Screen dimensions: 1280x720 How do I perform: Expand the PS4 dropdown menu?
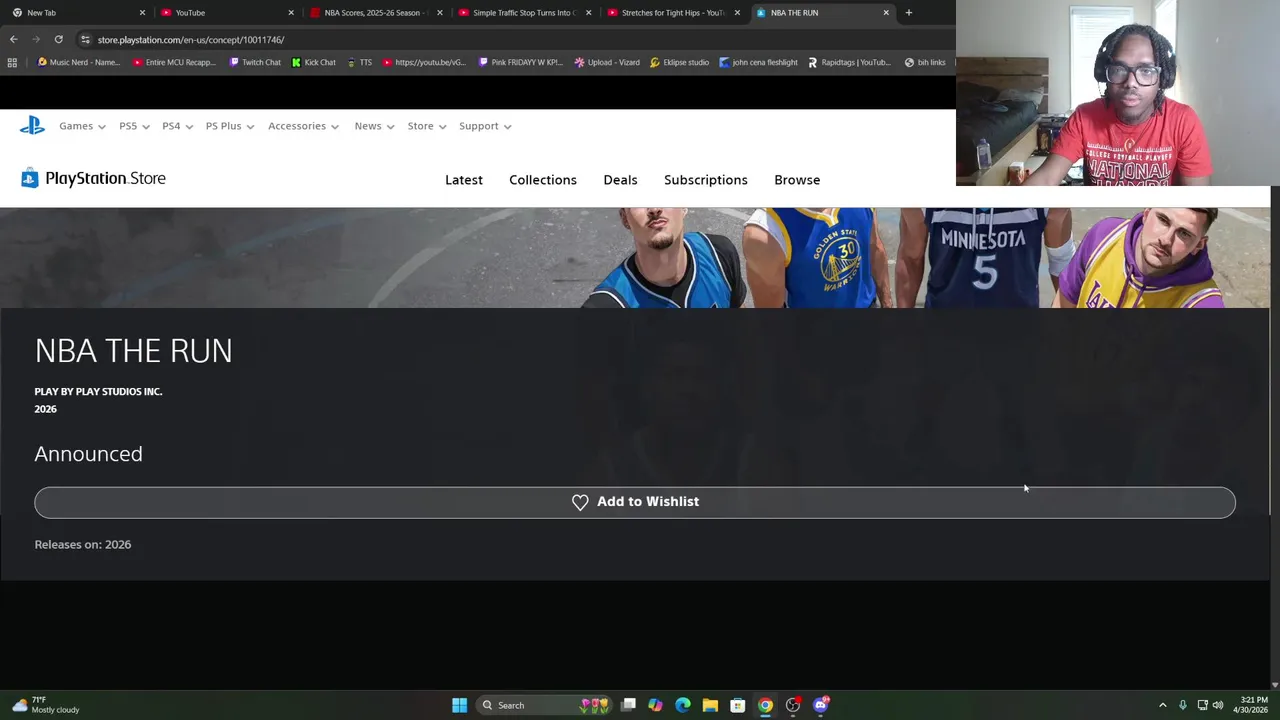click(x=178, y=126)
